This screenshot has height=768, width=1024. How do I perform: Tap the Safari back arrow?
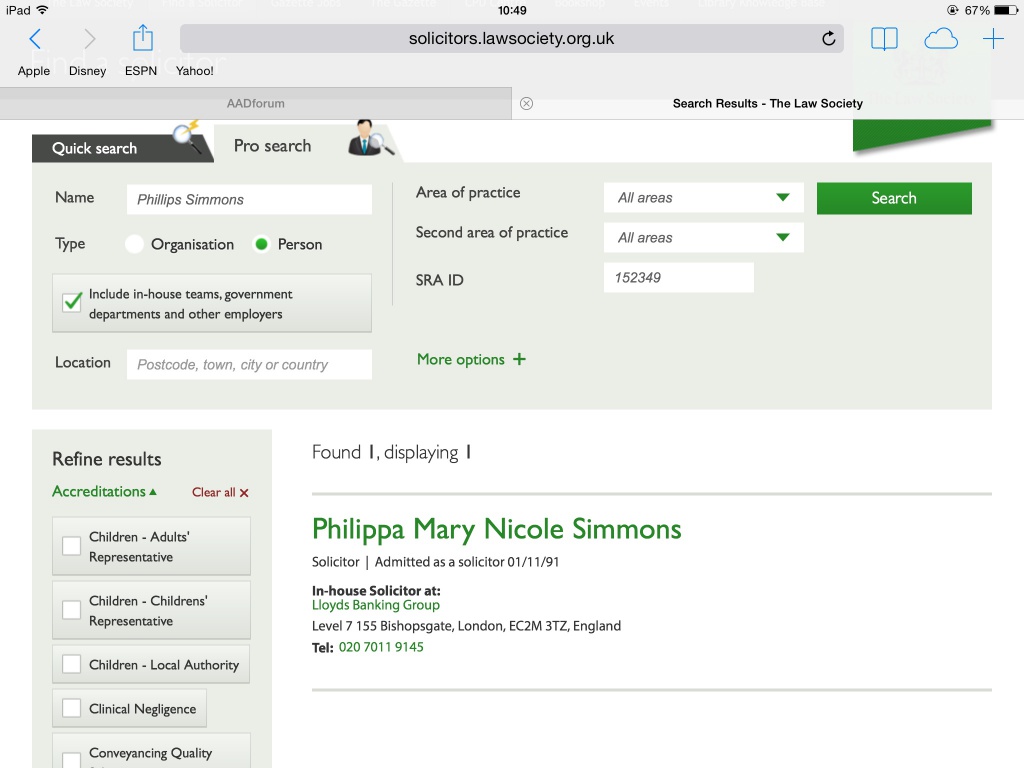pos(35,39)
